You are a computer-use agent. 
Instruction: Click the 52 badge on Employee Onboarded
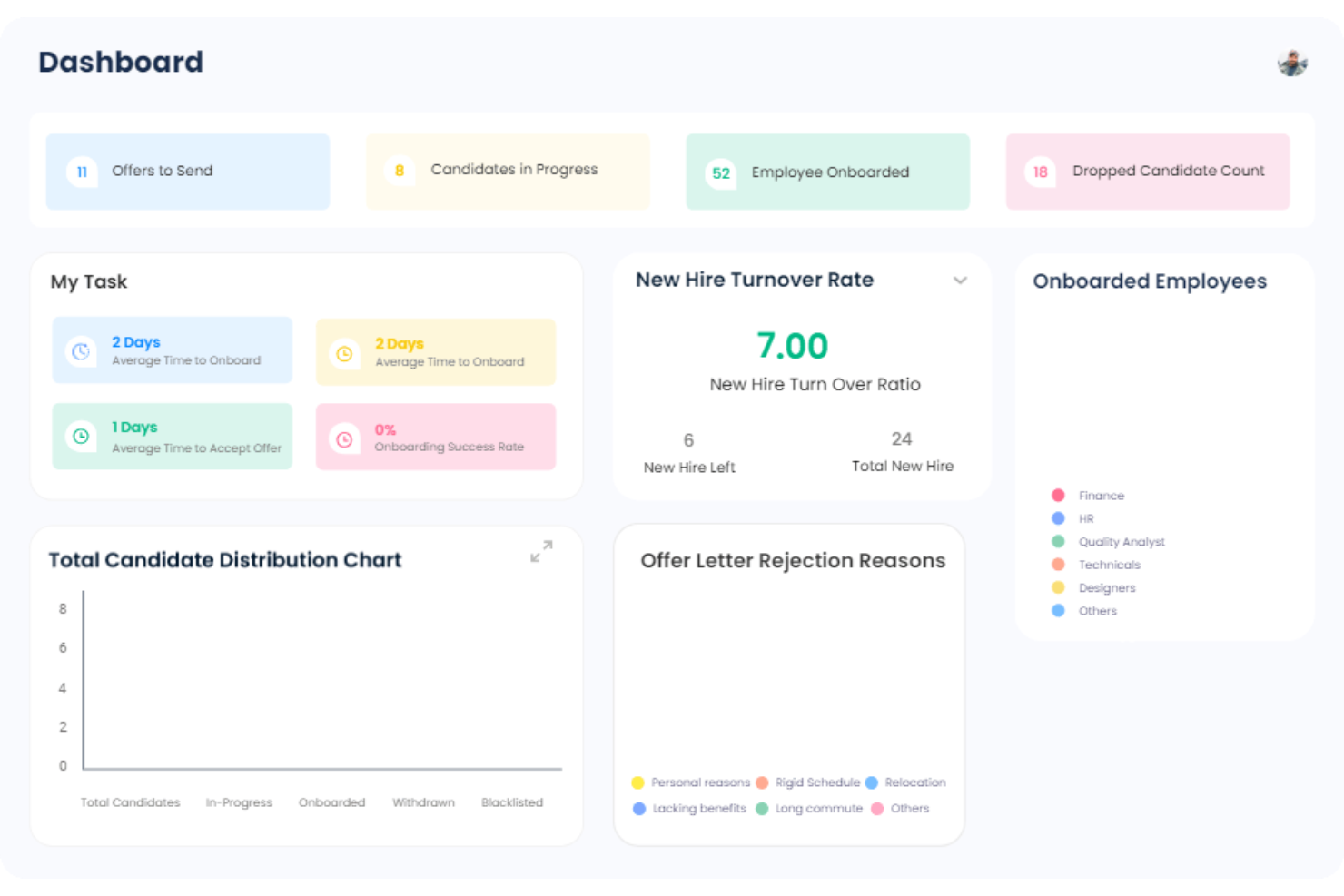[721, 172]
